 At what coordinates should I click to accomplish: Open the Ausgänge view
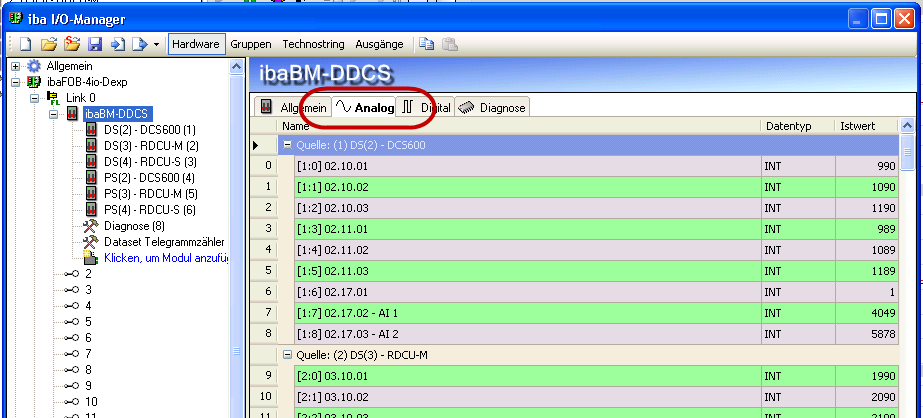pyautogui.click(x=380, y=44)
